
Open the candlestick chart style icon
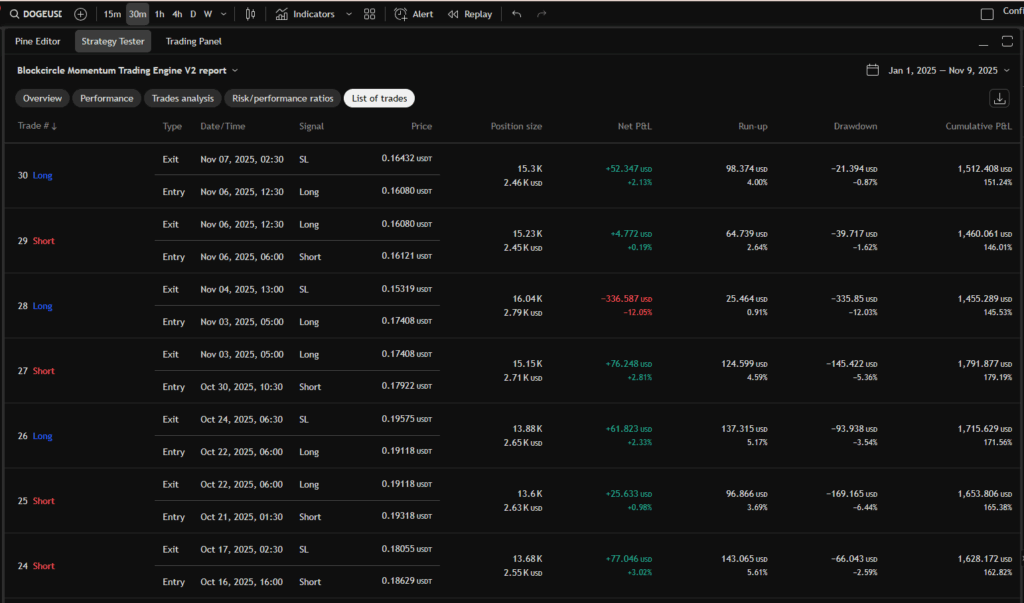(250, 14)
